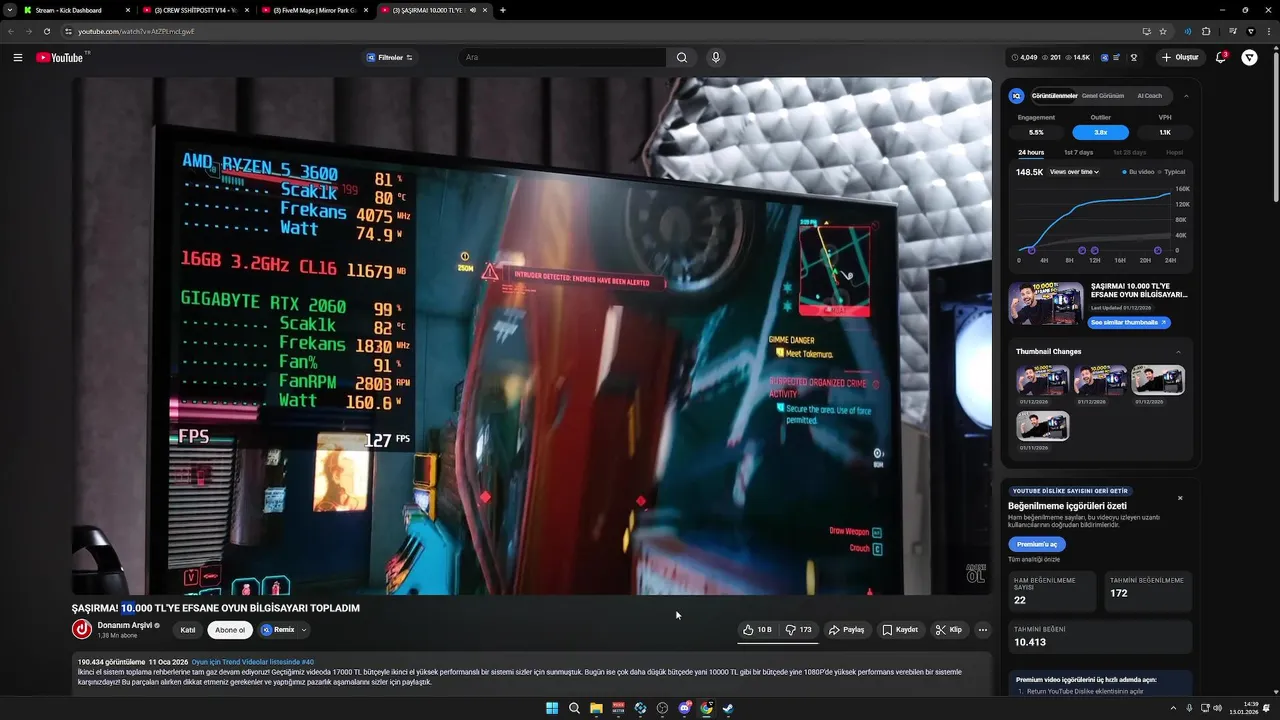The image size is (1280, 720).
Task: Open the notifications bell
Action: (1221, 57)
